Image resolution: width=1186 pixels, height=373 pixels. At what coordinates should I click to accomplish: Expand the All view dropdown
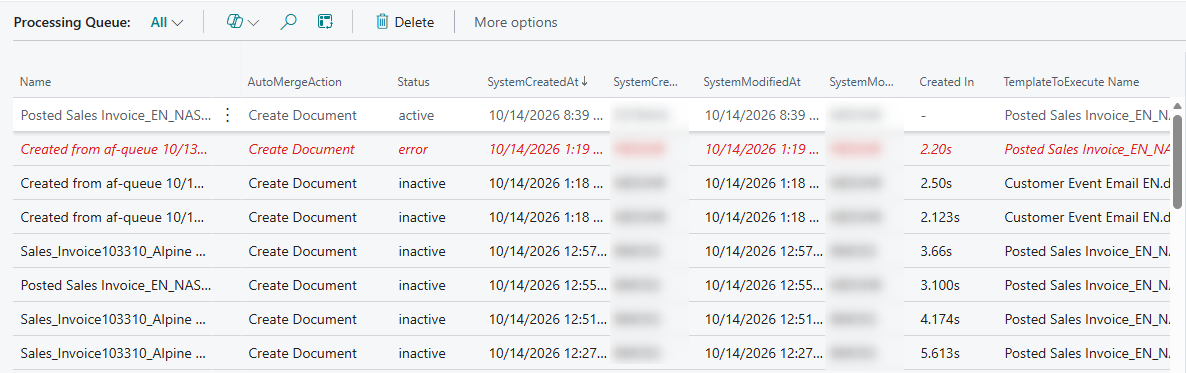point(167,23)
